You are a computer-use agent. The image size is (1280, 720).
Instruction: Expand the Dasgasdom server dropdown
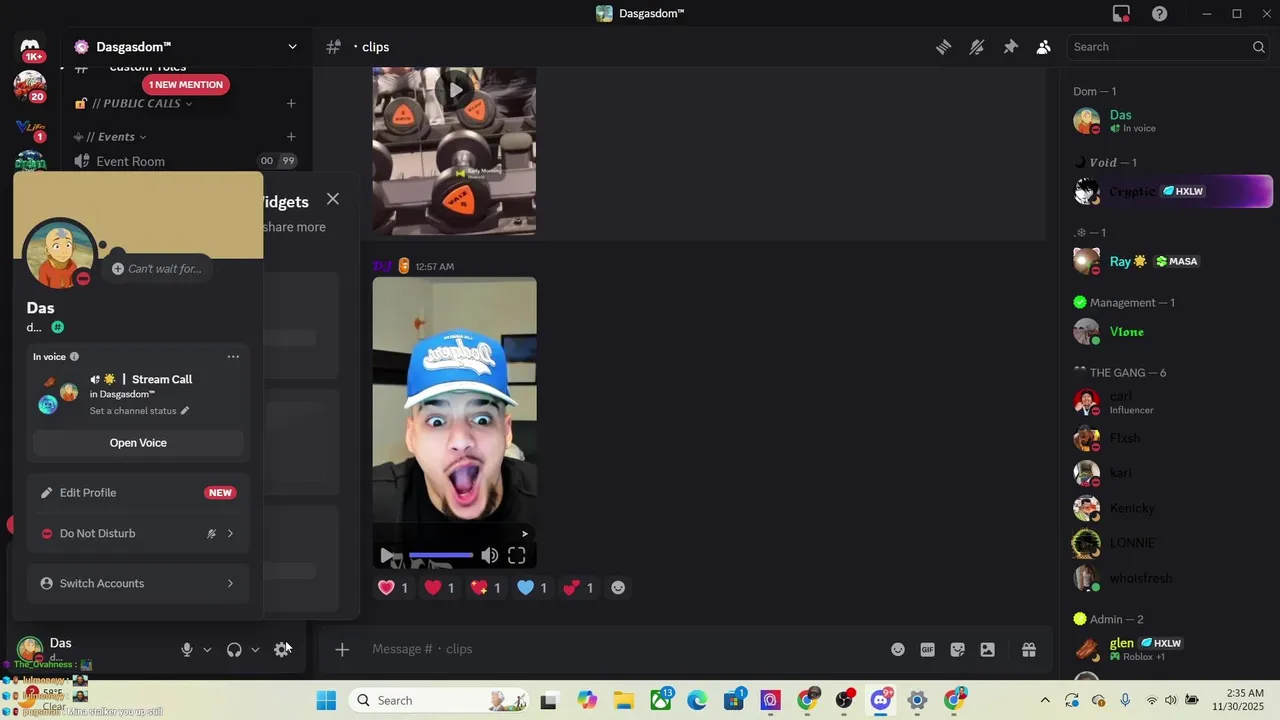[292, 47]
